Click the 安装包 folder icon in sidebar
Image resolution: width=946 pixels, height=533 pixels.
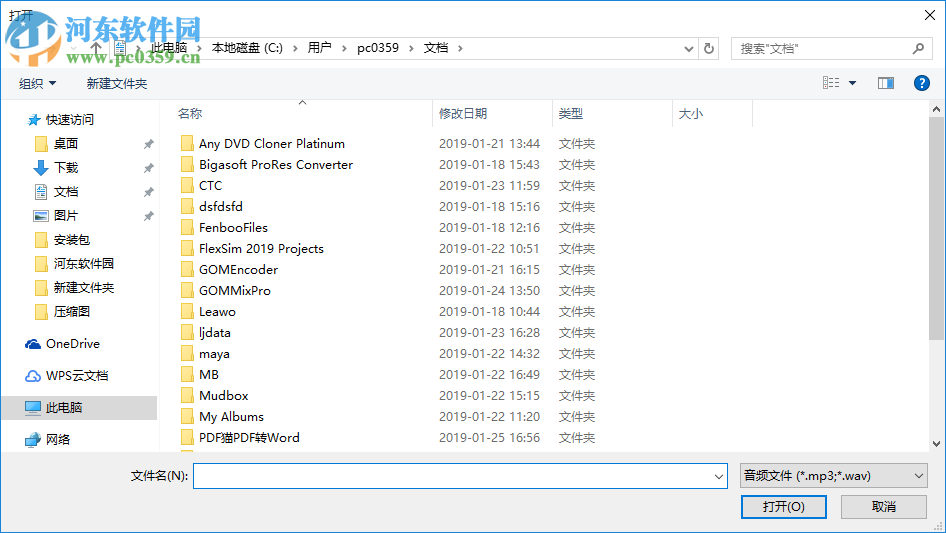click(41, 240)
